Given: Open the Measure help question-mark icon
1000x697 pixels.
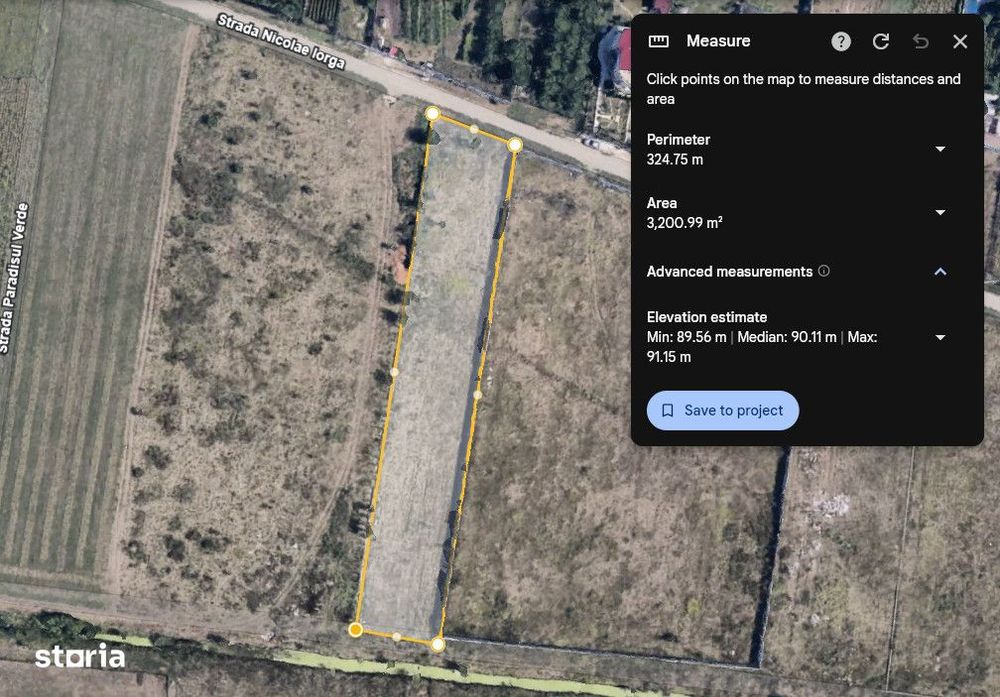Looking at the screenshot, I should pos(841,41).
